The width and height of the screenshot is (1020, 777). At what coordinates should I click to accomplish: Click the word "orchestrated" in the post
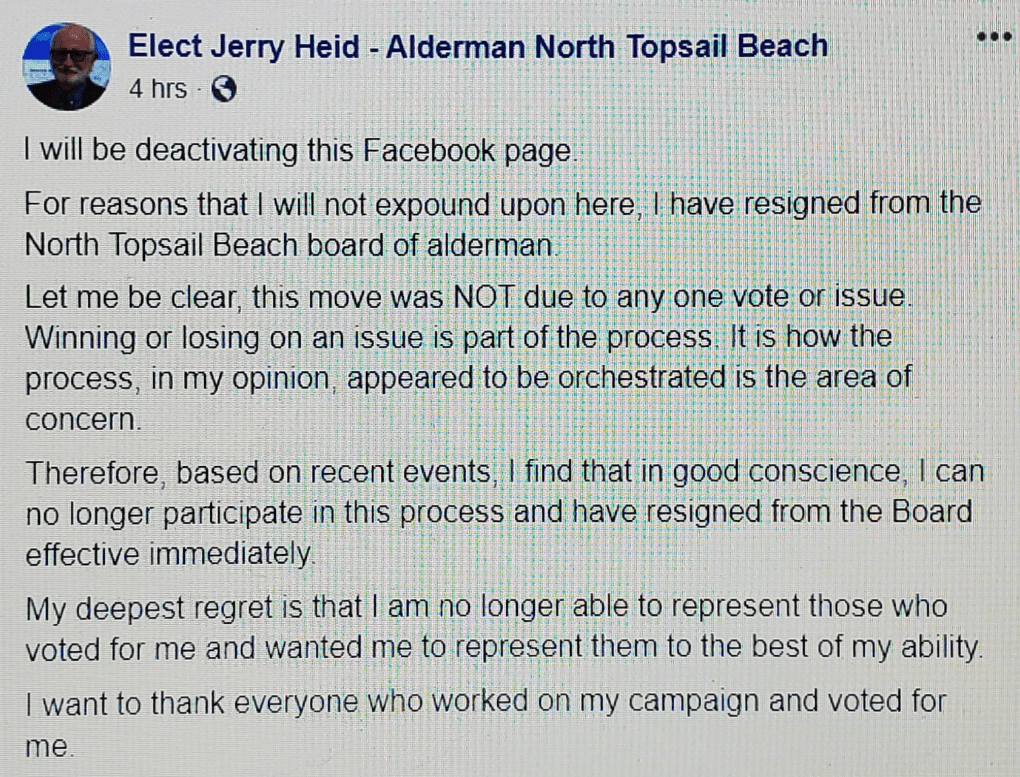click(x=676, y=380)
